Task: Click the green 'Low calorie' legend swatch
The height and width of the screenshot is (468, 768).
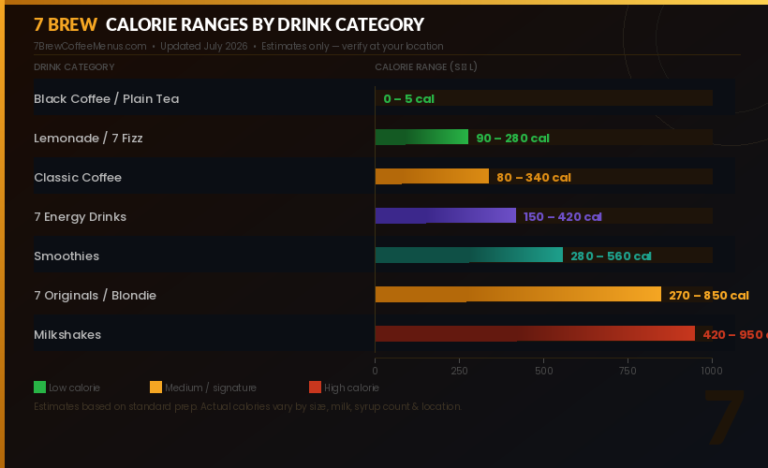Action: click(x=40, y=387)
